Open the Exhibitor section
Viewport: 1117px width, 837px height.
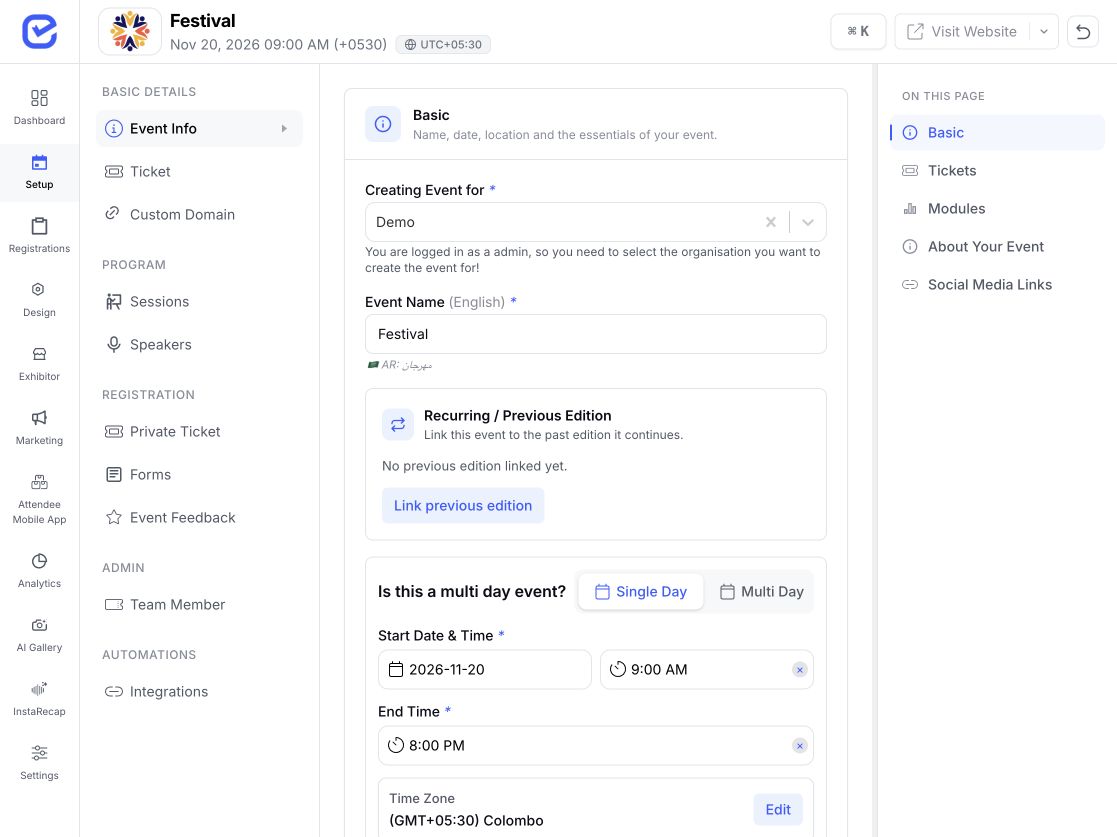coord(39,364)
